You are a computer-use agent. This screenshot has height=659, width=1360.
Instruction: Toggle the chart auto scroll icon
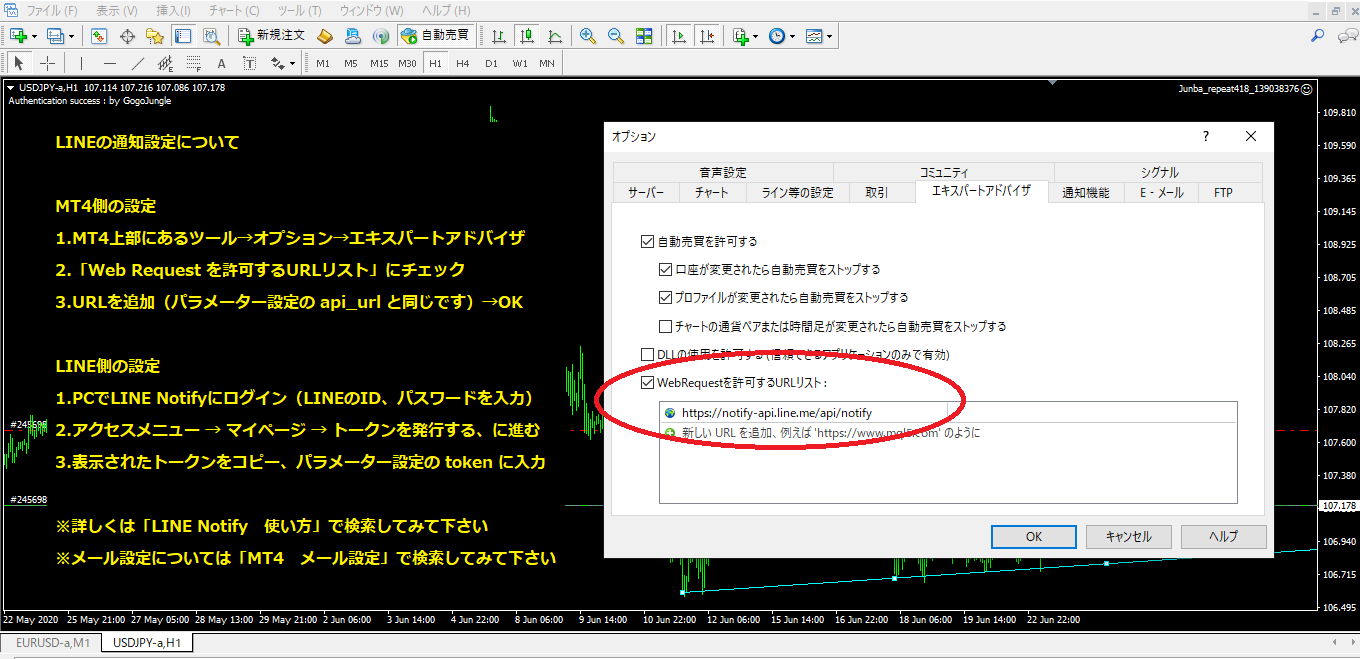click(x=679, y=36)
